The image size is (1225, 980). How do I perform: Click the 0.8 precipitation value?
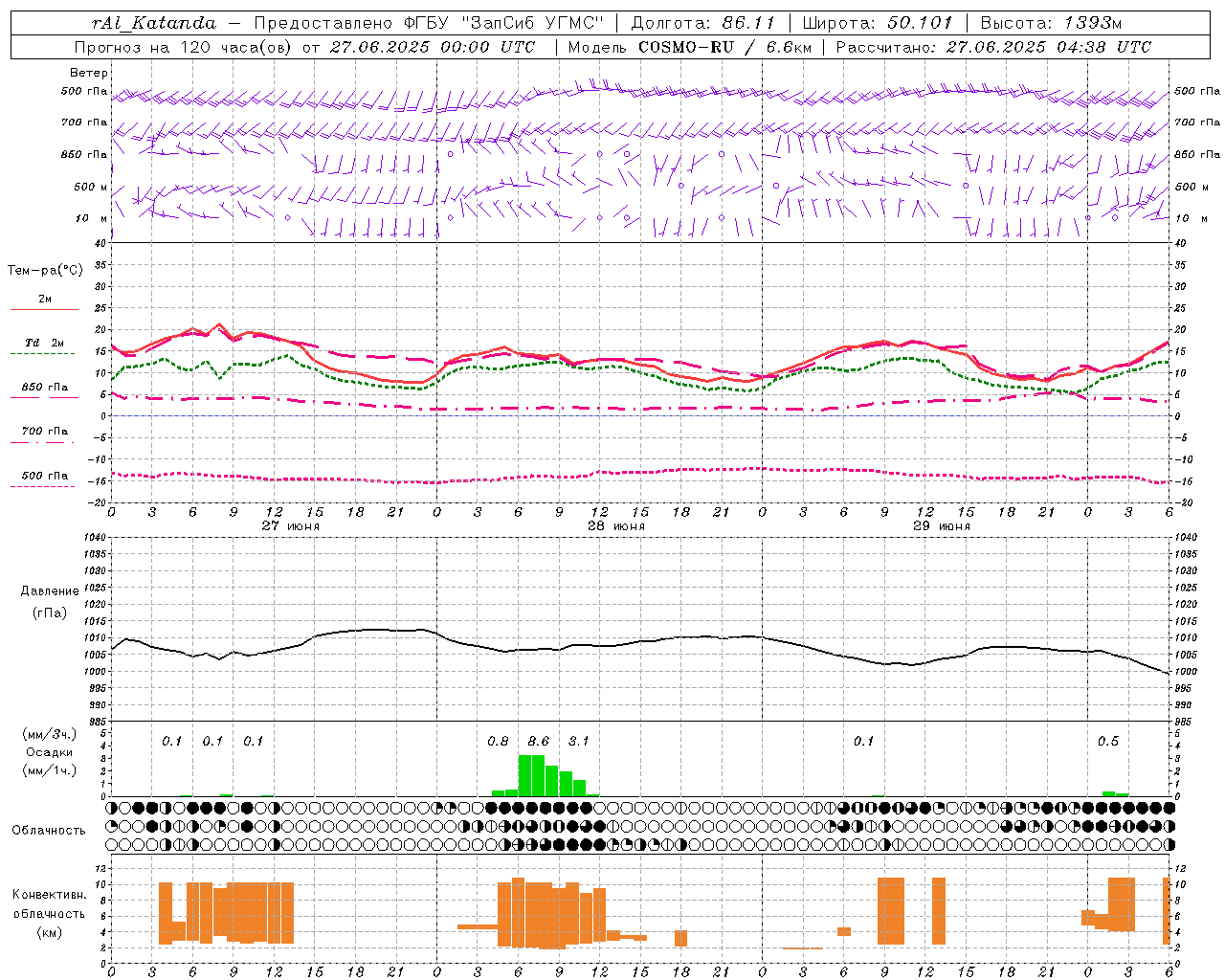[x=498, y=742]
